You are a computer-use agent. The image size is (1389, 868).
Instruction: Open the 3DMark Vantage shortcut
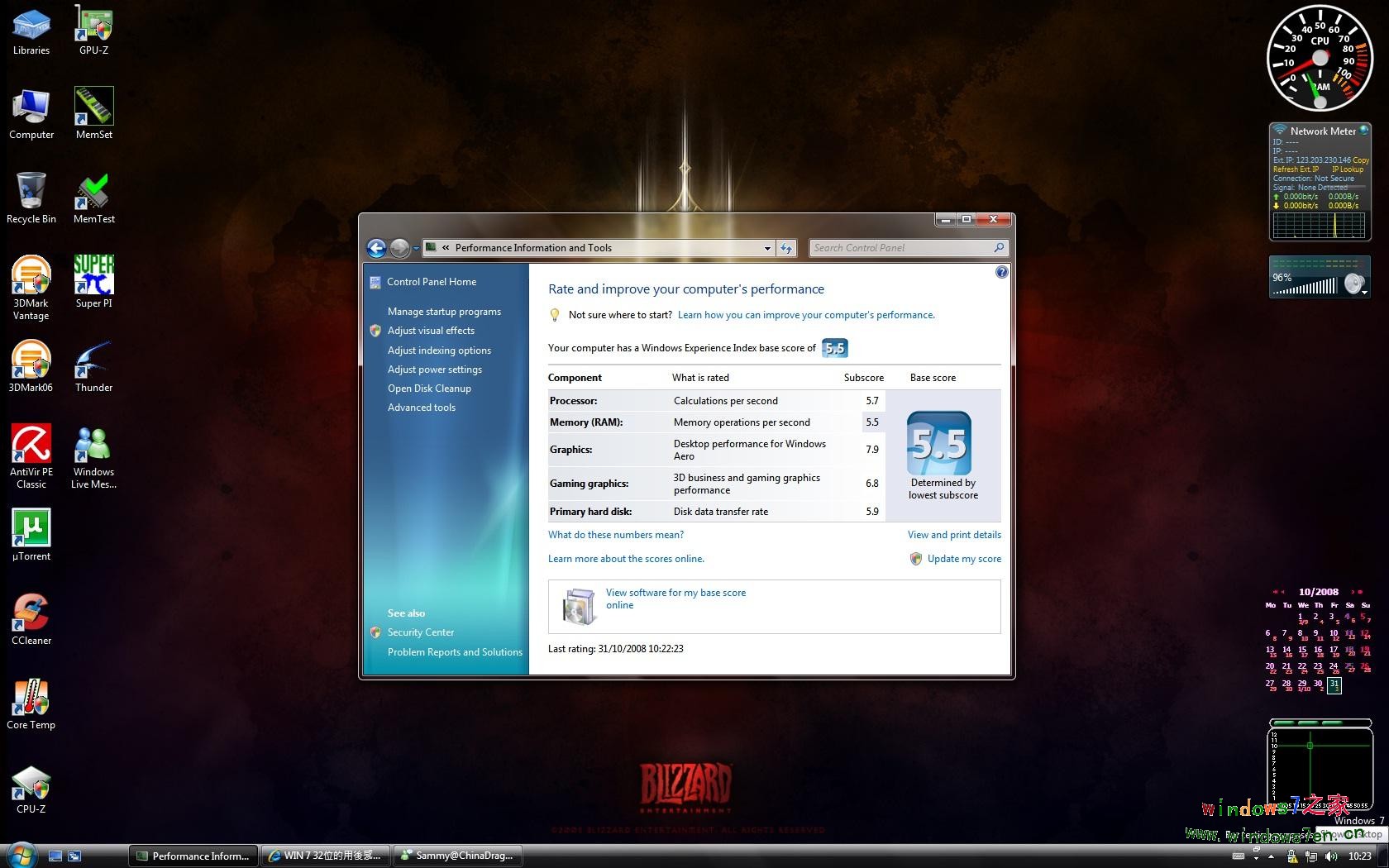click(x=31, y=288)
